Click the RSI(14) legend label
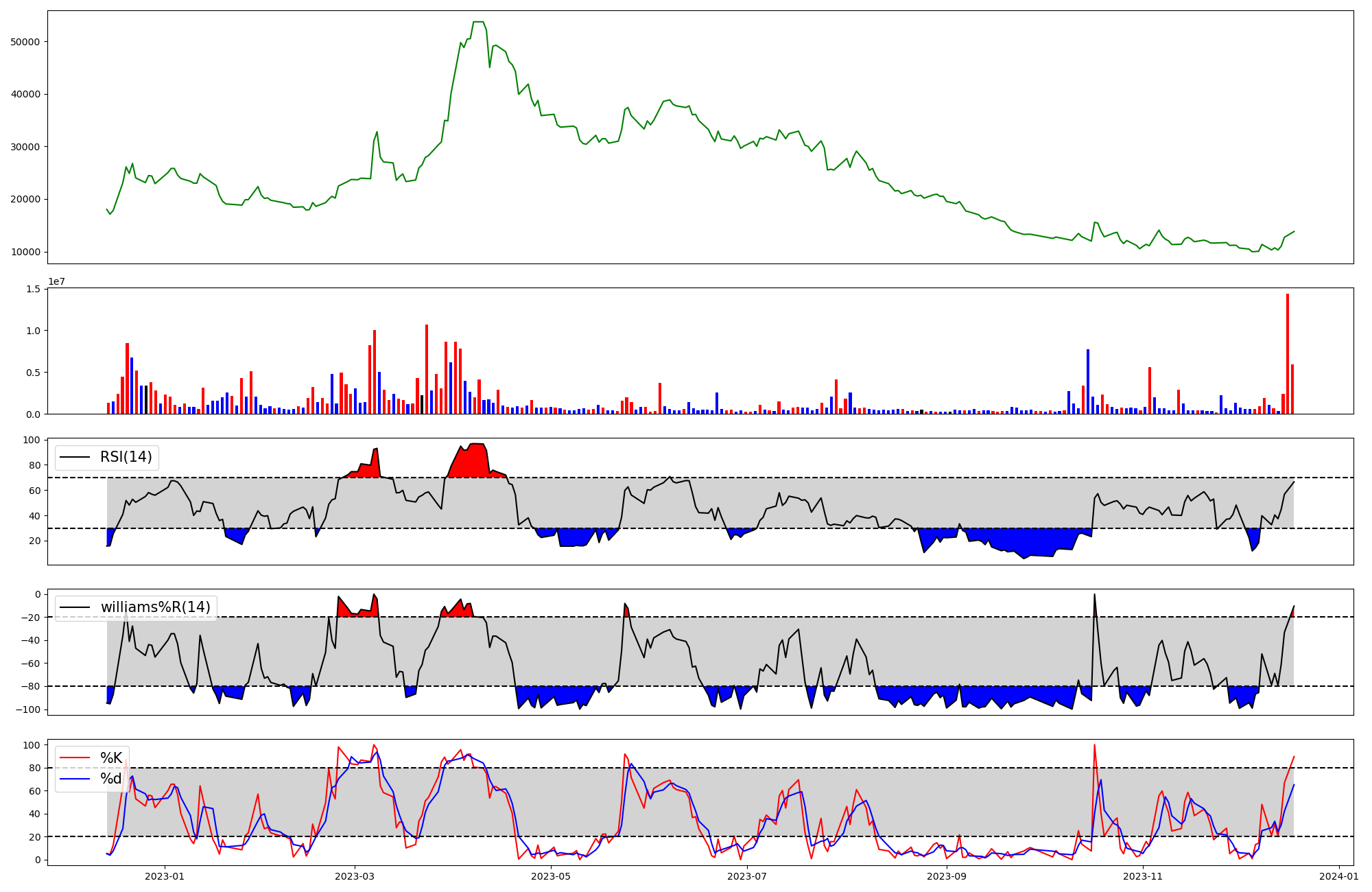Viewport: 1372px width, 892px height. pos(126,457)
